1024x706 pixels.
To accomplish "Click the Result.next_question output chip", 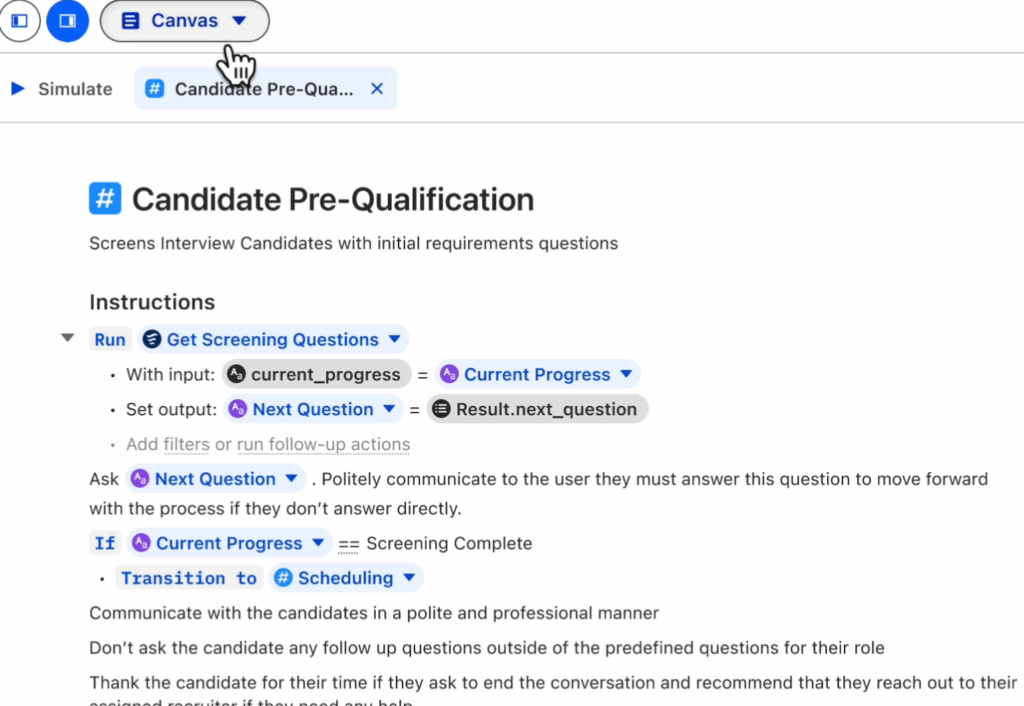I will click(x=538, y=410).
